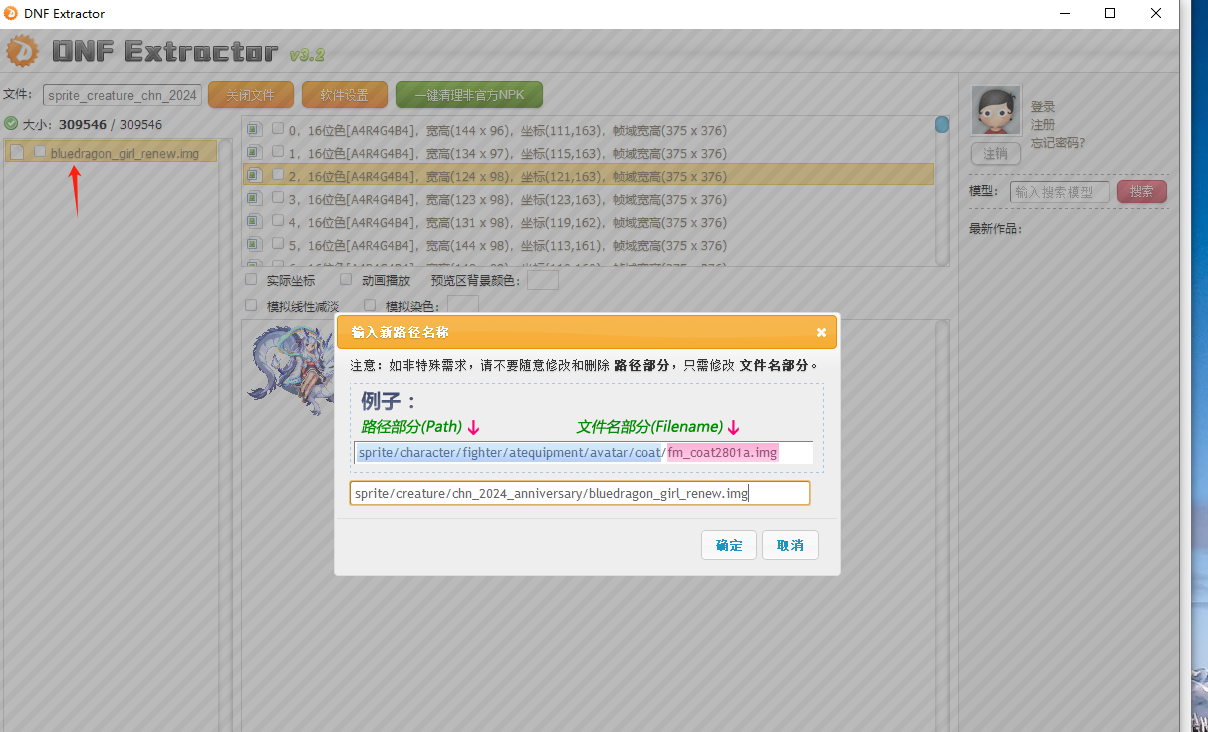Click the 关闭文件 button

tap(250, 95)
